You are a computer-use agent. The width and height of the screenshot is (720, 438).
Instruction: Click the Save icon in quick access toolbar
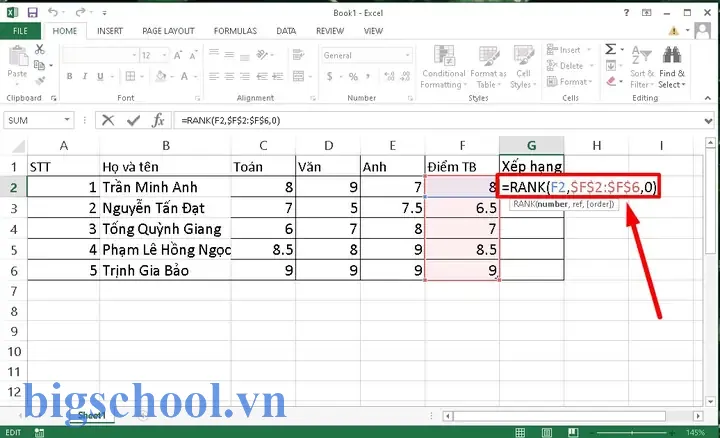pyautogui.click(x=32, y=12)
